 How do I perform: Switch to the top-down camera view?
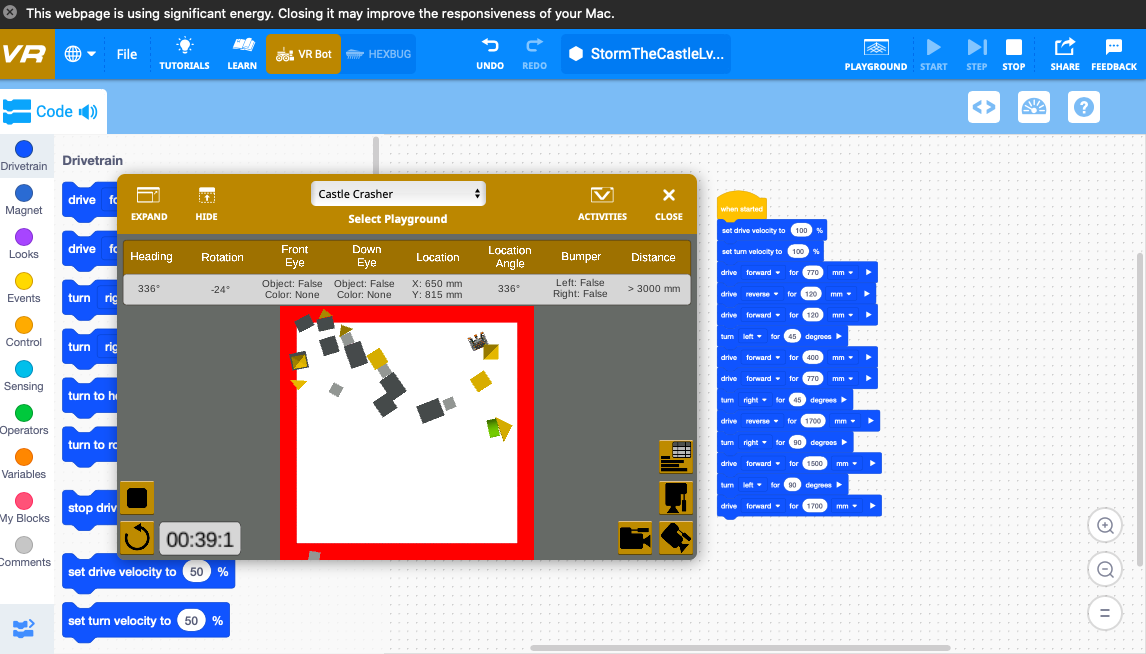(676, 497)
